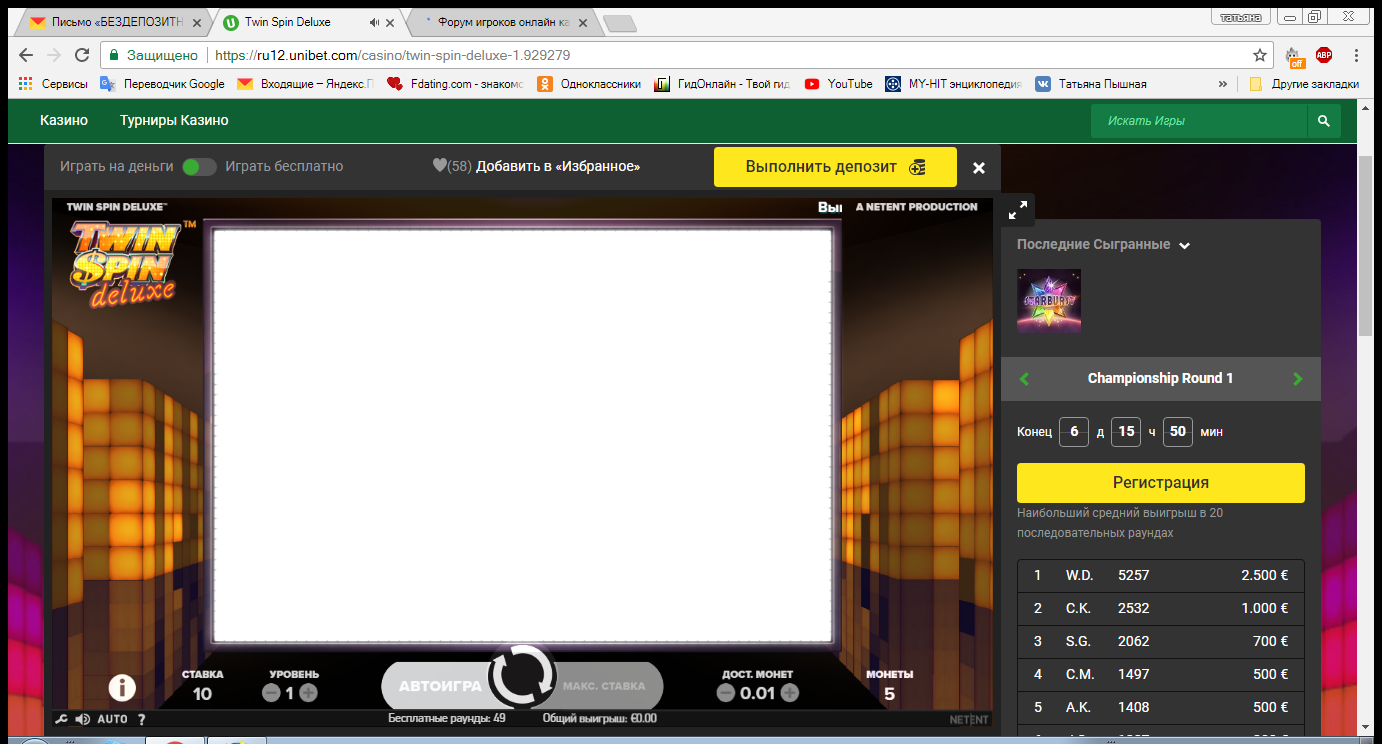The image size is (1382, 744).
Task: Increase bet level with plus button
Action: point(309,692)
